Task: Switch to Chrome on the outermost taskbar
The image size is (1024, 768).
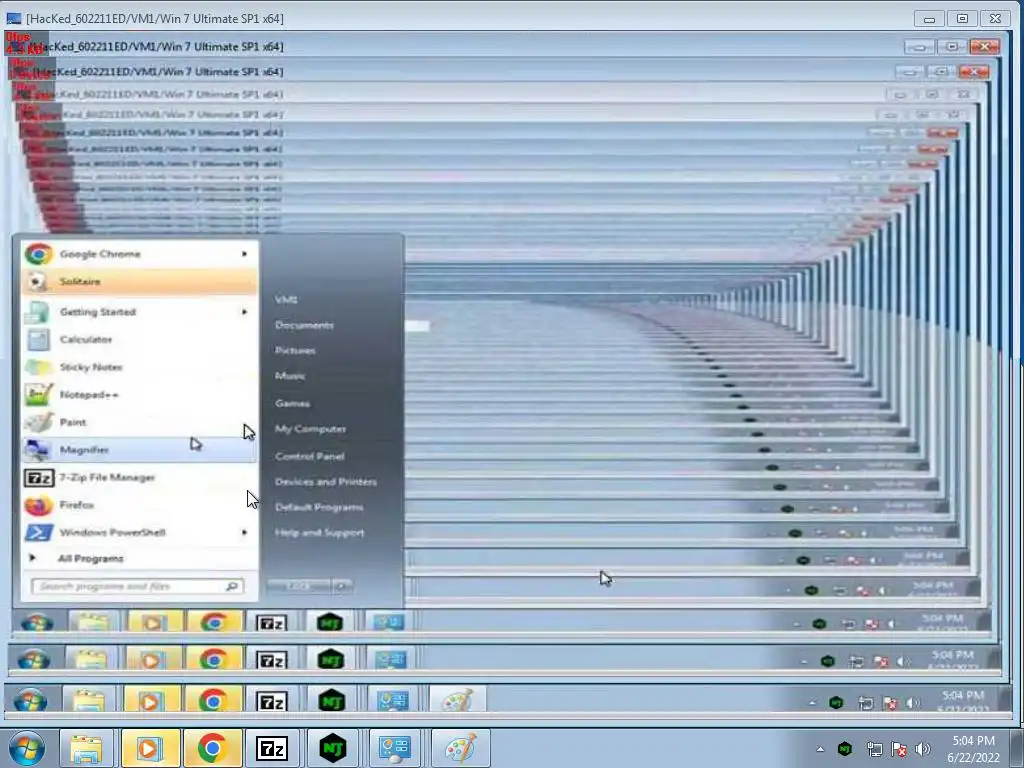Action: 212,748
